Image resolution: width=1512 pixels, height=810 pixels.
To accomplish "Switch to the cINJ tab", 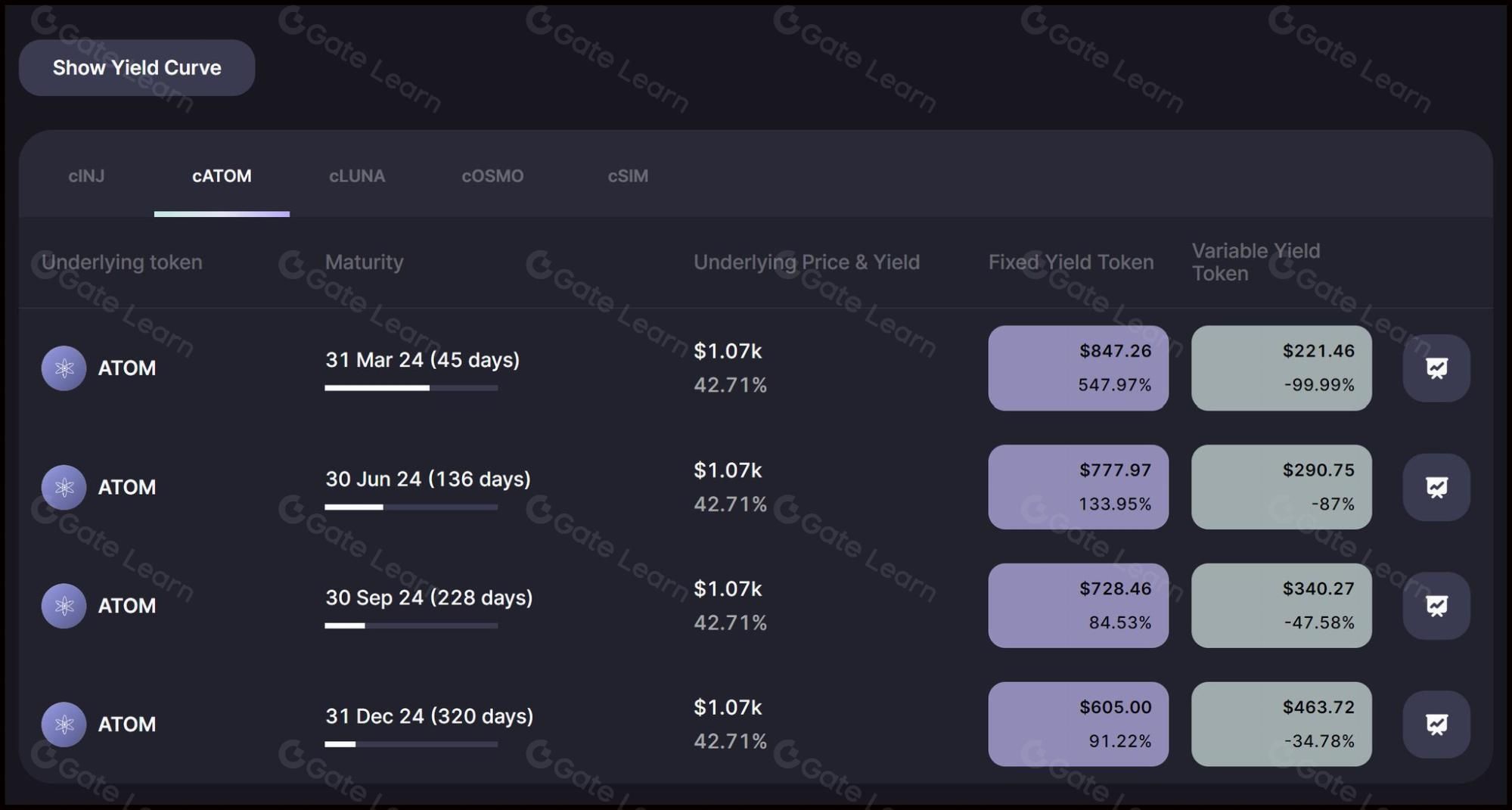I will point(86,176).
